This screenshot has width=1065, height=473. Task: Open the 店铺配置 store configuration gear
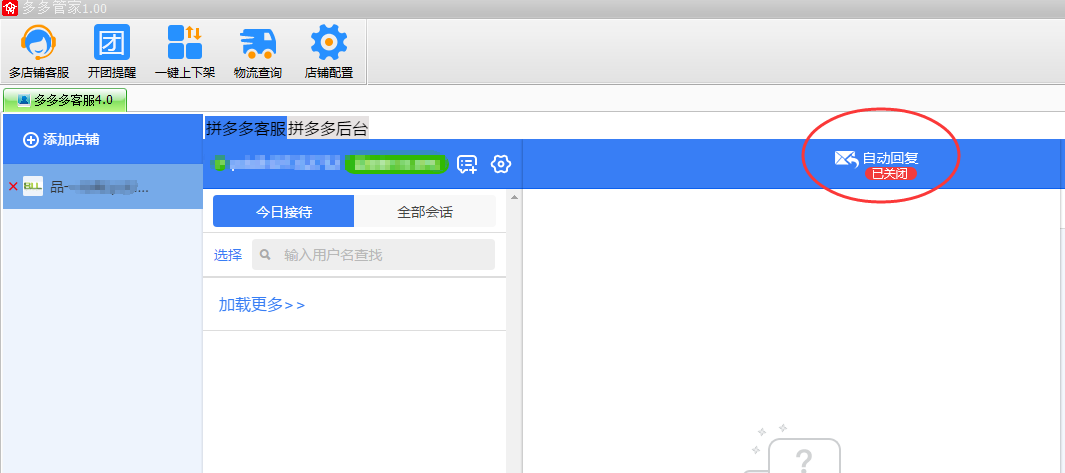pos(329,52)
